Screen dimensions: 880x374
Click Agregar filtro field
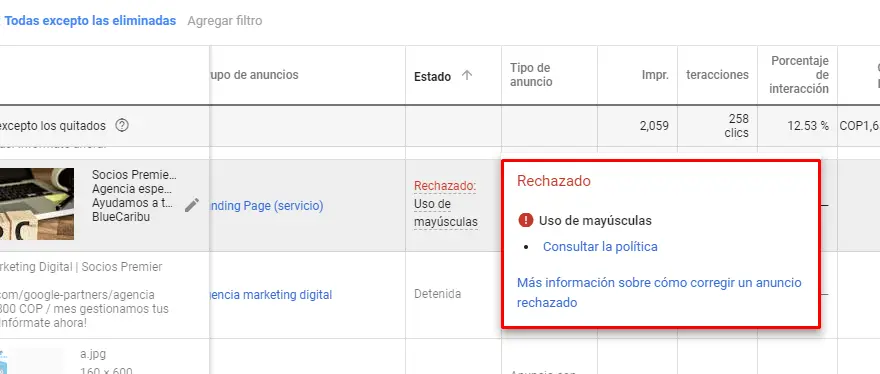click(x=224, y=21)
